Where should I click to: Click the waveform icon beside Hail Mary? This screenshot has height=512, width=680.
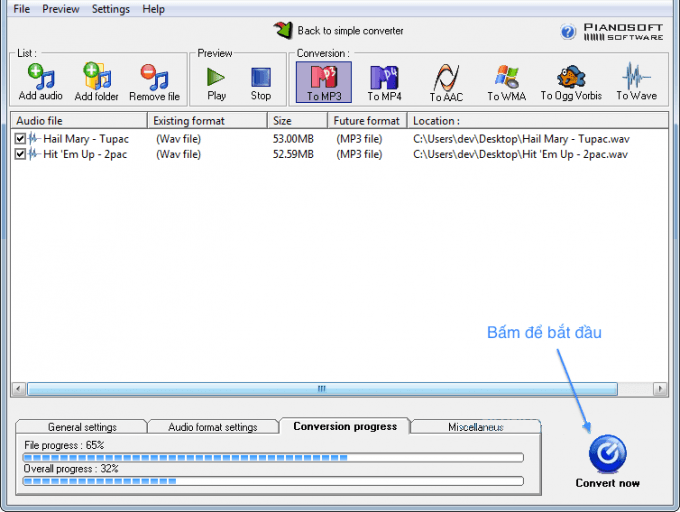pyautogui.click(x=34, y=139)
